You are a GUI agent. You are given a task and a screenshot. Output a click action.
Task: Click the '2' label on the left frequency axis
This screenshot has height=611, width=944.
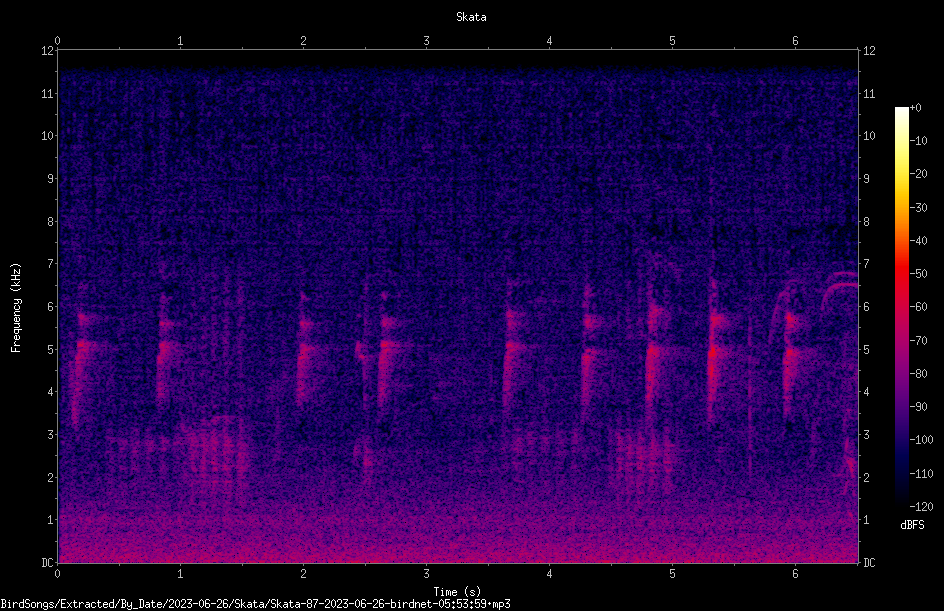coord(51,477)
